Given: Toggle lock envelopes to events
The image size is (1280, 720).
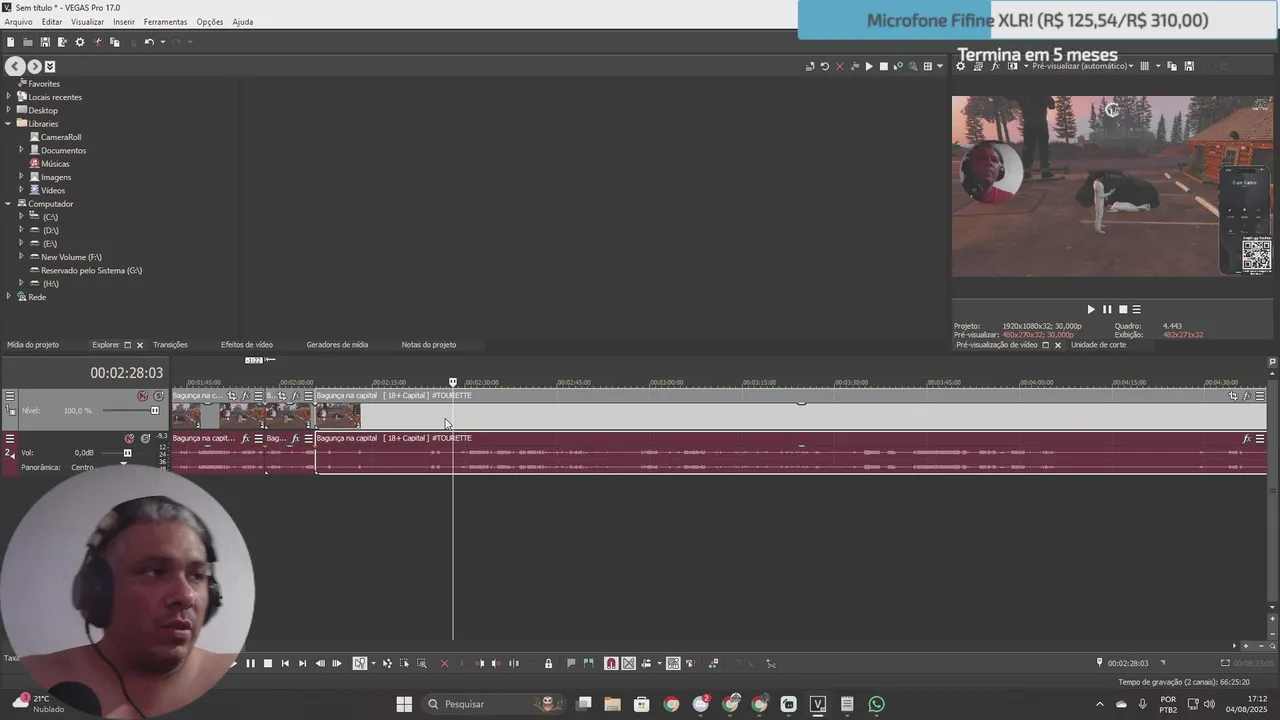Looking at the screenshot, I should point(673,663).
